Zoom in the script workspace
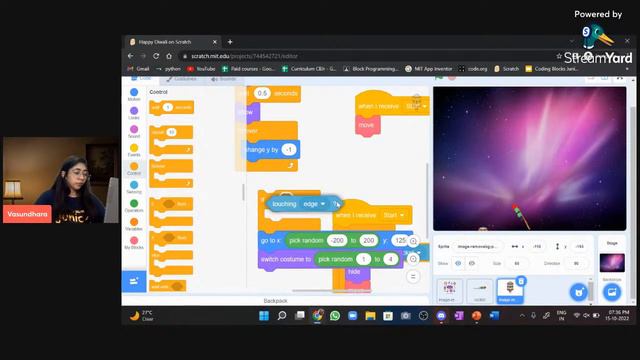 click(413, 241)
